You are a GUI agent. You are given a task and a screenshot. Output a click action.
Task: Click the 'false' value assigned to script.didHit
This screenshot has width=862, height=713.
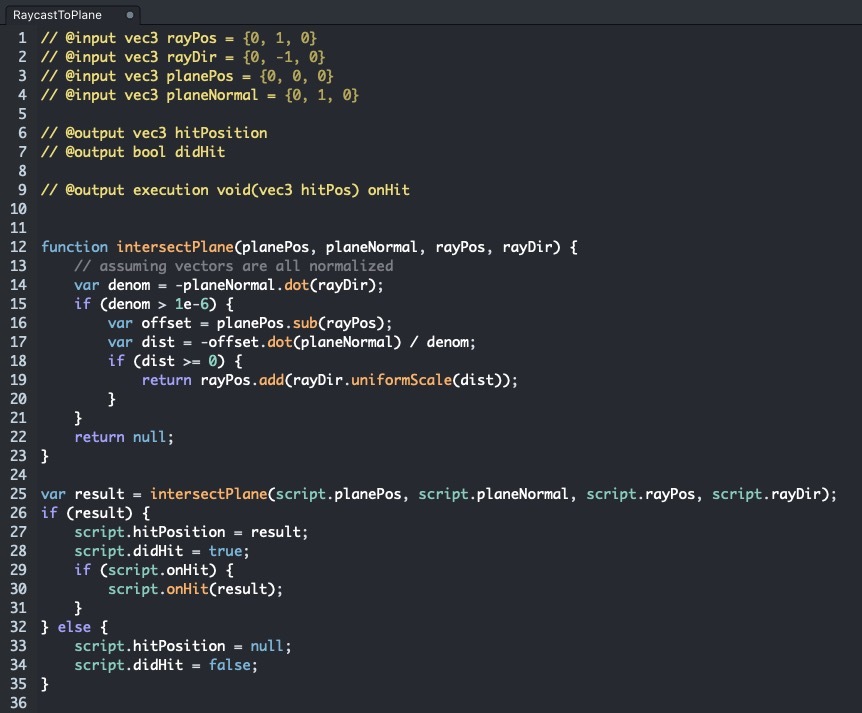tap(229, 665)
